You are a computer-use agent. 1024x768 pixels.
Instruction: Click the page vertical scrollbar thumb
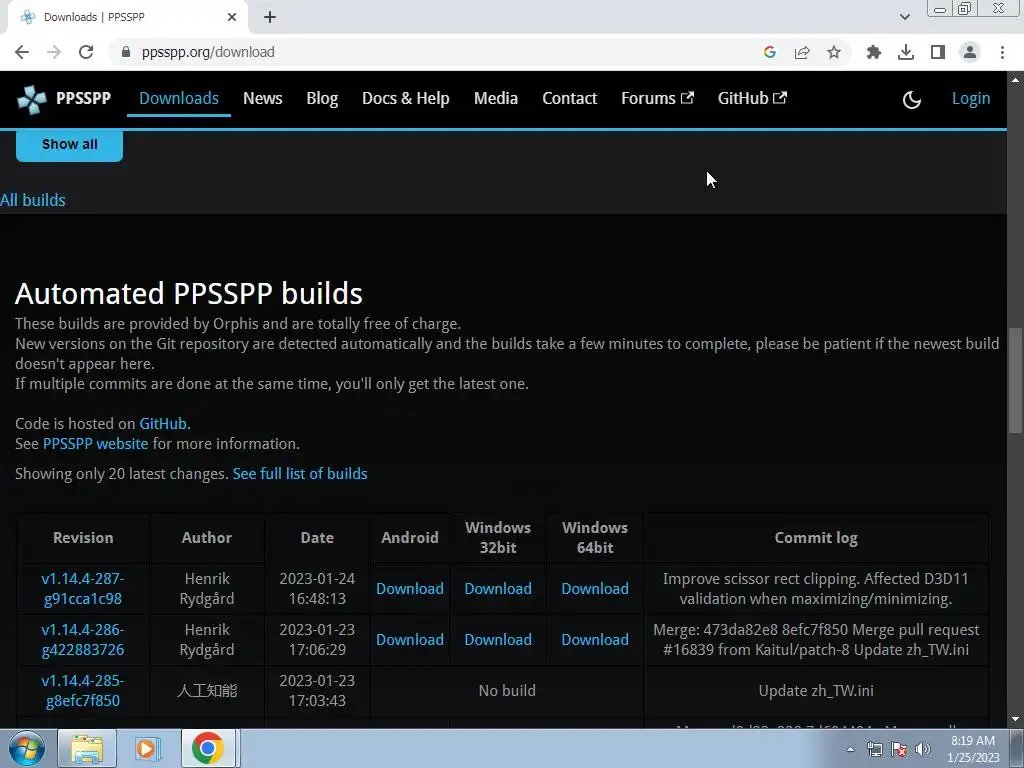click(1015, 379)
